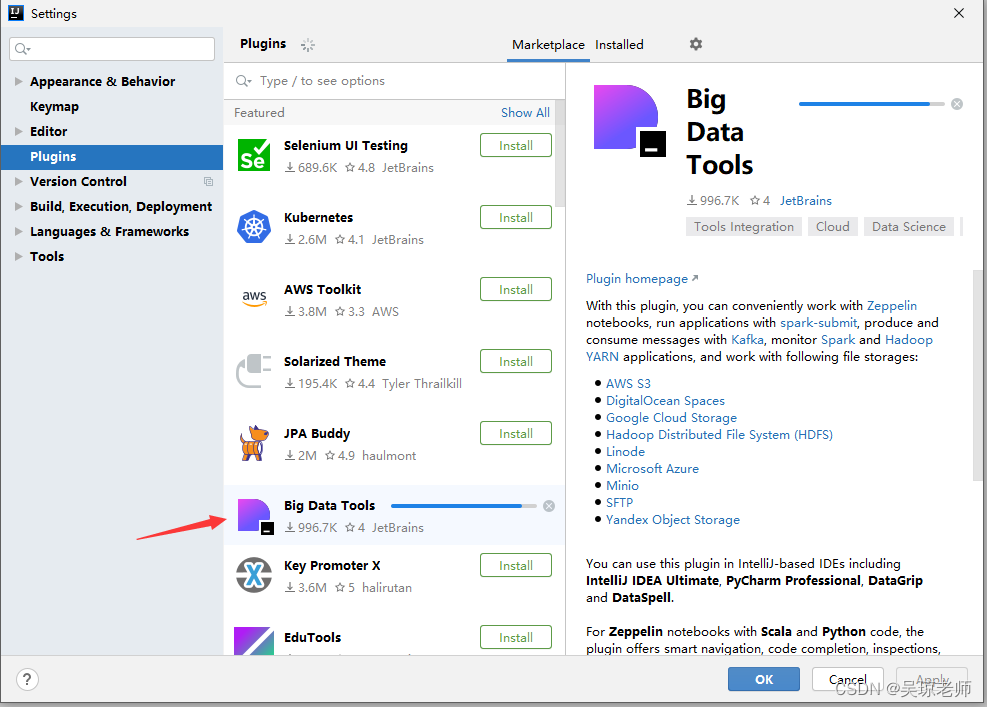
Task: Install the JPA Buddy plugin
Action: 516,433
